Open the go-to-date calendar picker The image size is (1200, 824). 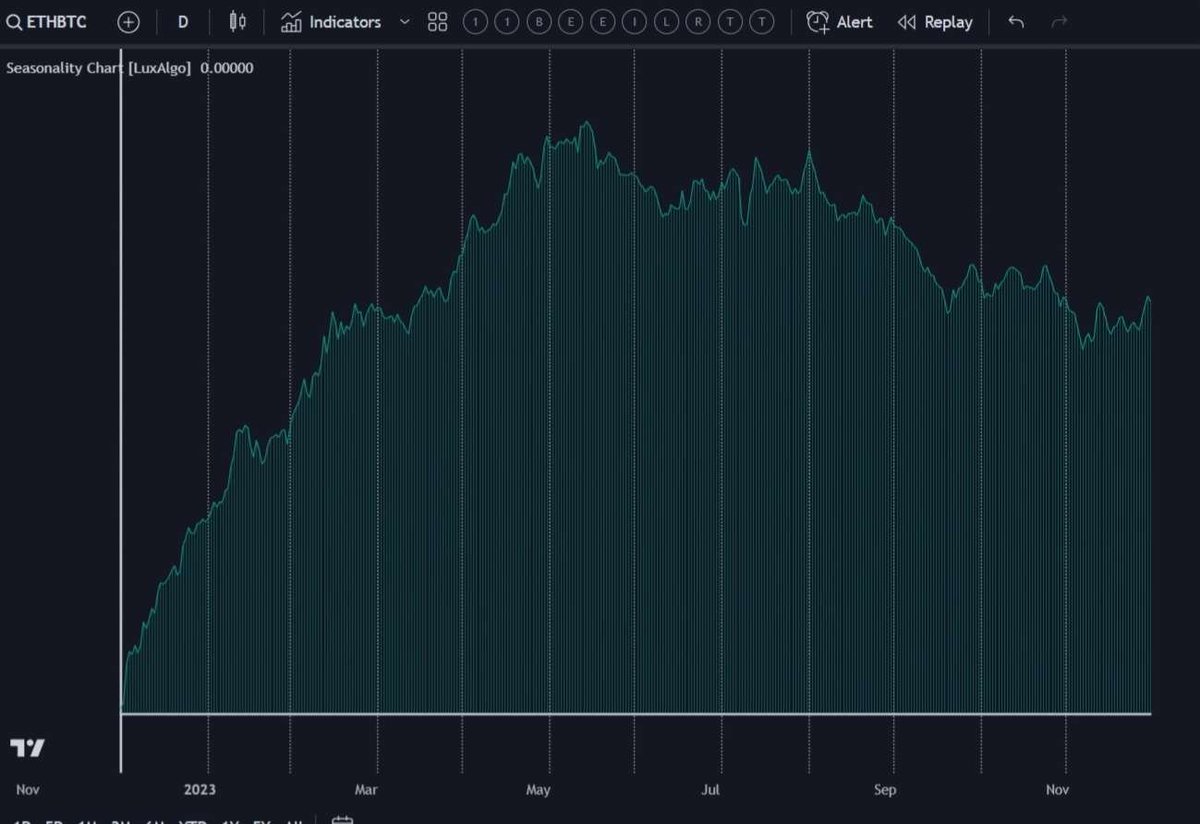(x=343, y=818)
